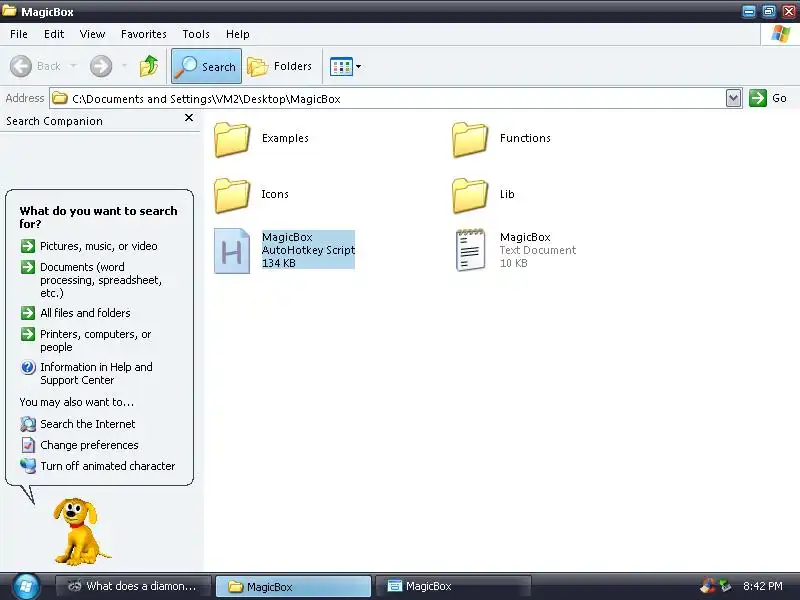
Task: Expand the Views dropdown arrow
Action: pyautogui.click(x=359, y=66)
